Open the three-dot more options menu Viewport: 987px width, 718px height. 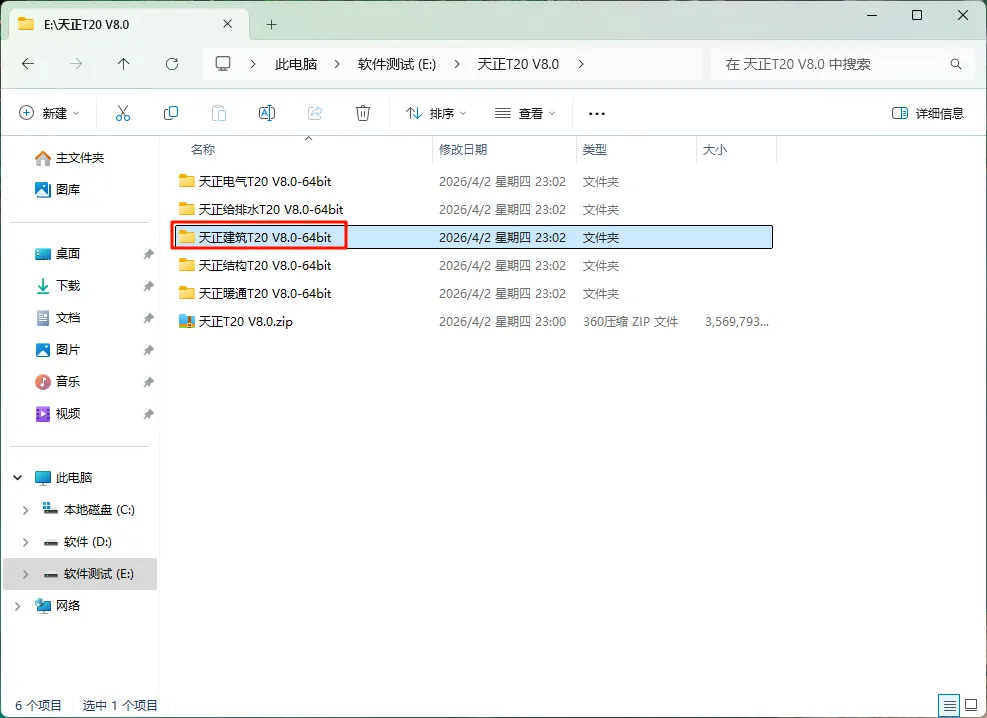(597, 114)
